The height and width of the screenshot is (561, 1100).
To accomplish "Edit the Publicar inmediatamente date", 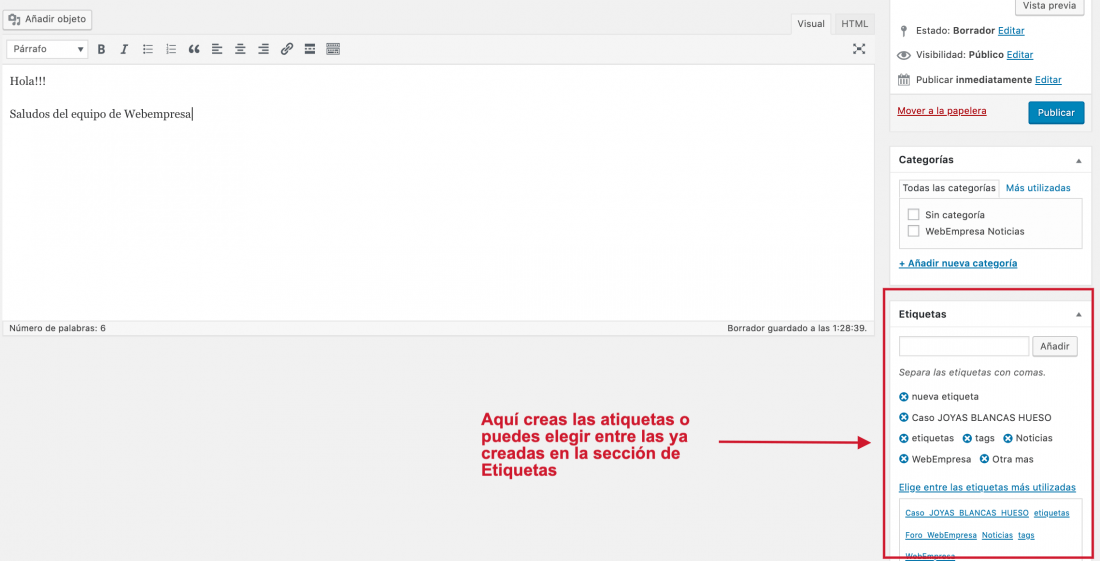I will pyautogui.click(x=1048, y=80).
